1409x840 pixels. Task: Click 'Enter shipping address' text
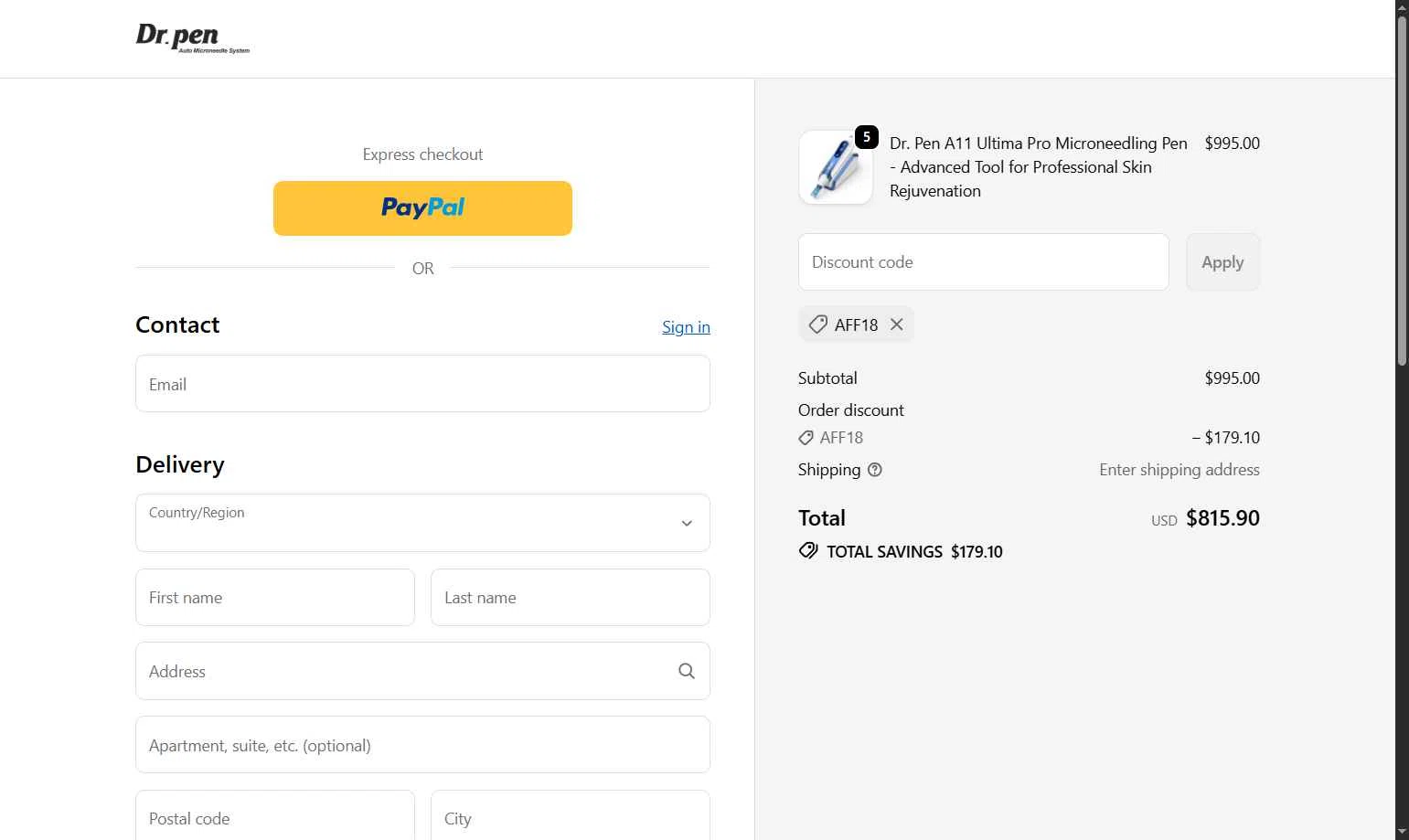point(1180,470)
